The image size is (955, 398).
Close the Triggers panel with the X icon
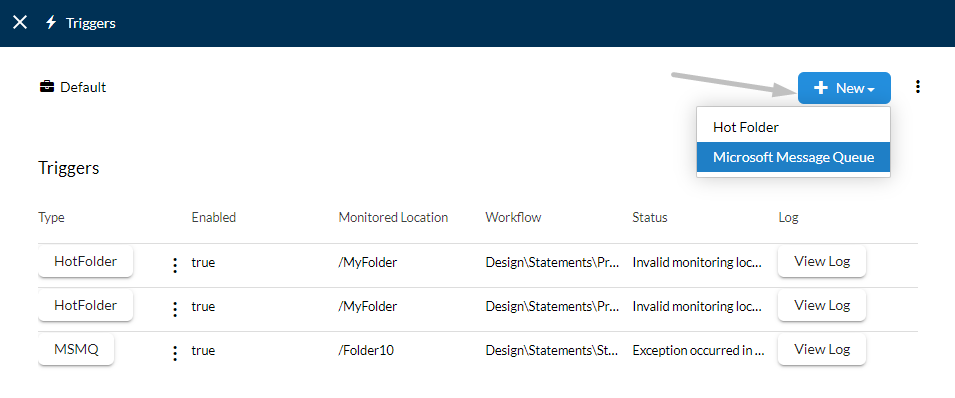20,23
